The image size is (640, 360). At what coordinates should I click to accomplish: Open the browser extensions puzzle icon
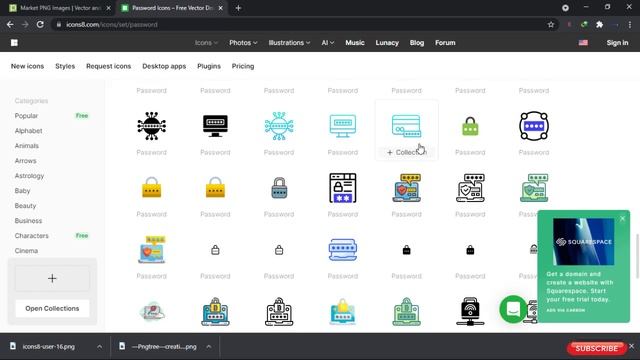(599, 24)
